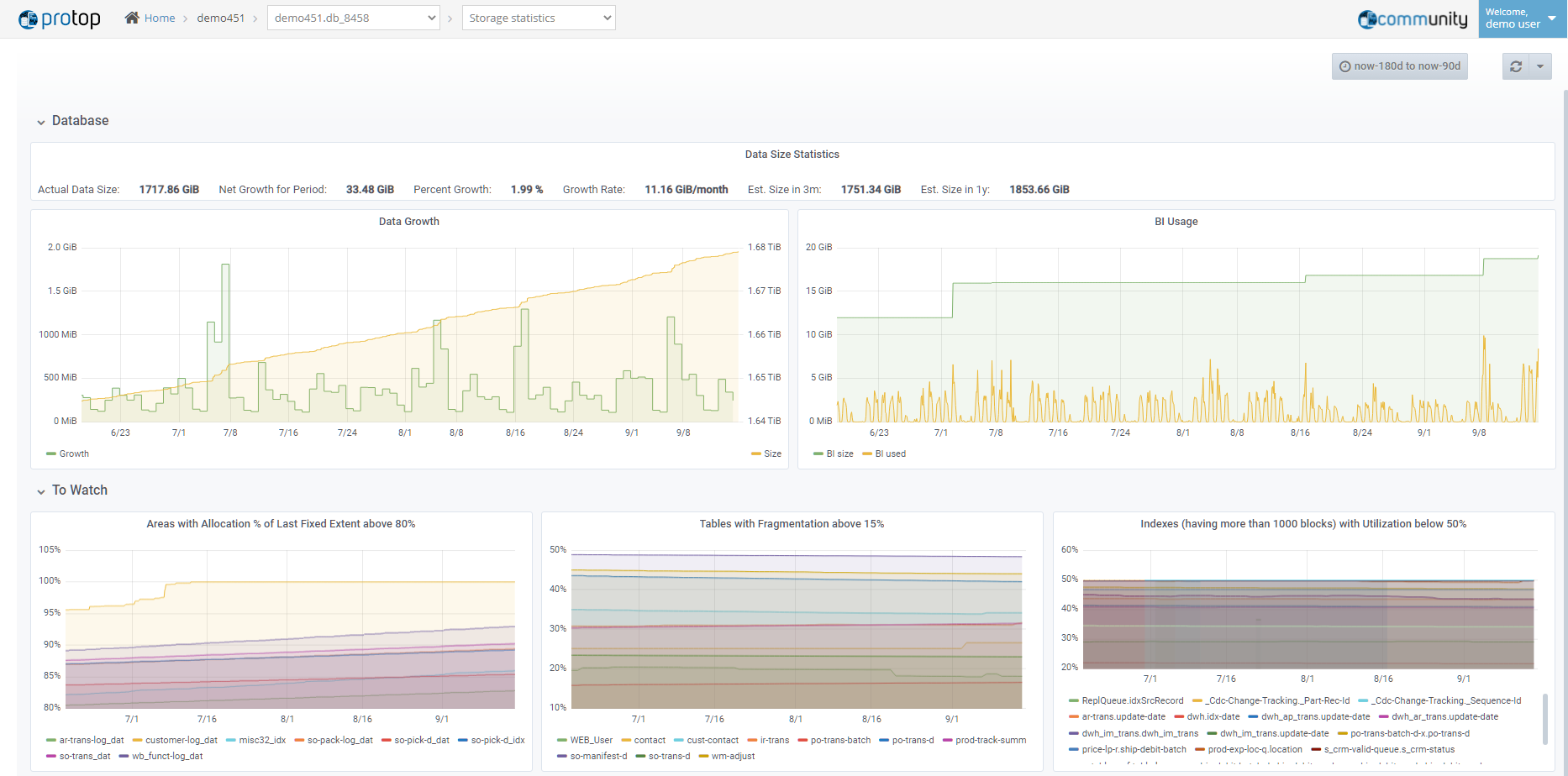Open the now-180d to now-90d time picker

click(1400, 66)
